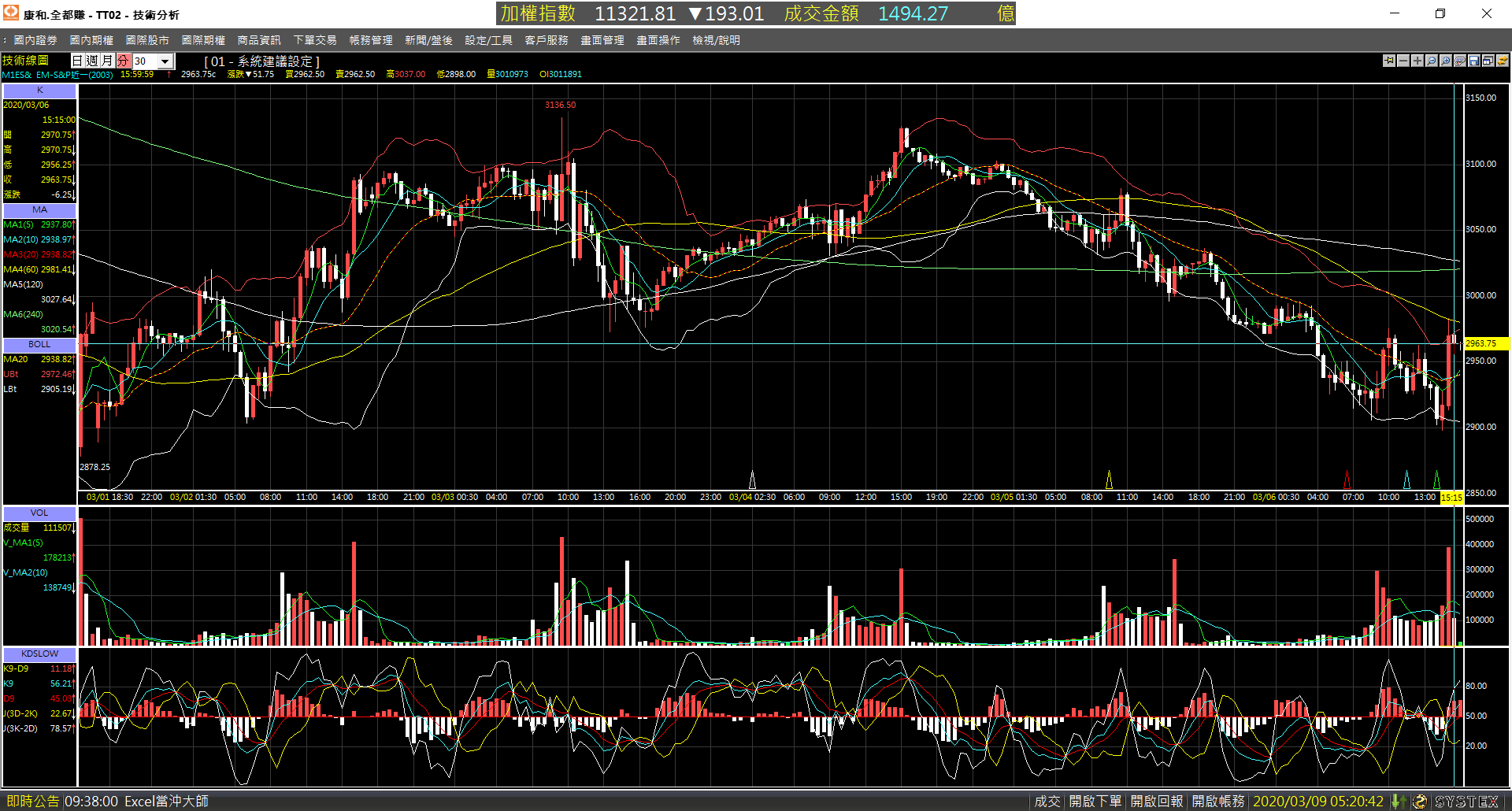The height and width of the screenshot is (811, 1512).
Task: Select the 週 weekly period toggle
Action: (92, 61)
